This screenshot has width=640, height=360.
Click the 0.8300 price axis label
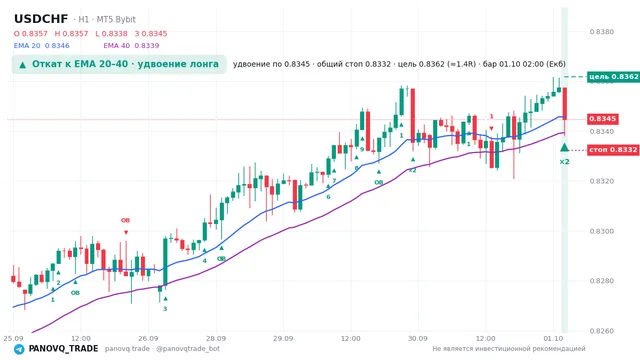tap(602, 231)
